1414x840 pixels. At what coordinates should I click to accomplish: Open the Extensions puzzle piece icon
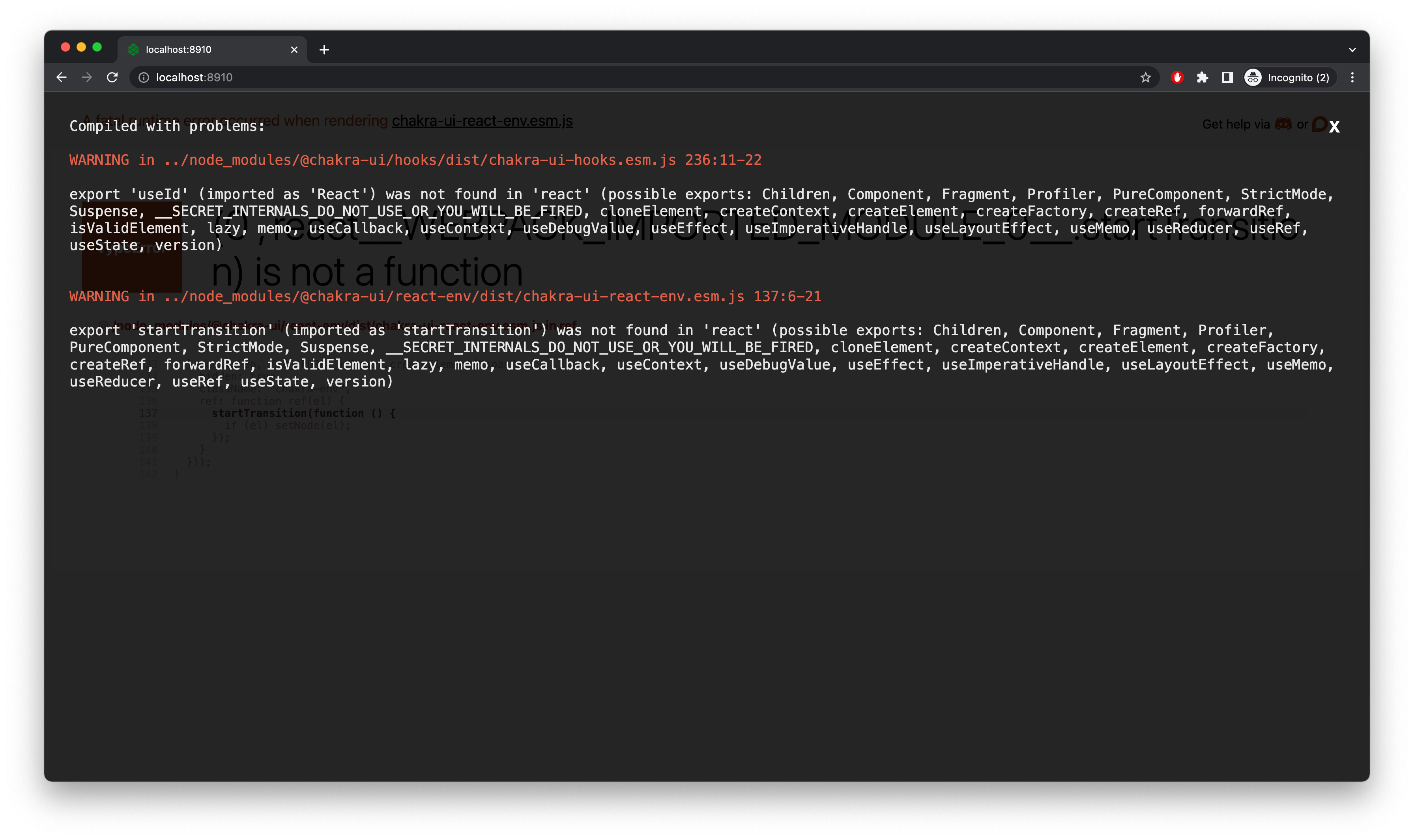tap(1202, 78)
